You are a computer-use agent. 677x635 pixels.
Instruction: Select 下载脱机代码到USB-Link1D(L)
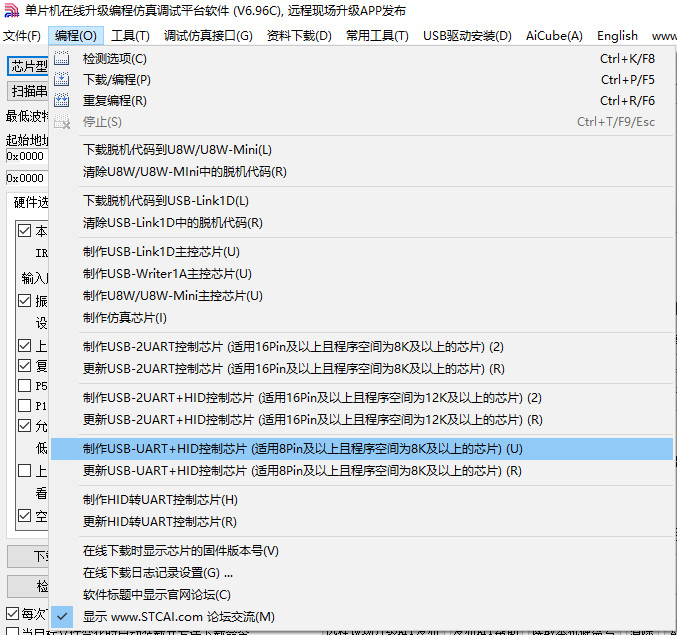point(362,201)
